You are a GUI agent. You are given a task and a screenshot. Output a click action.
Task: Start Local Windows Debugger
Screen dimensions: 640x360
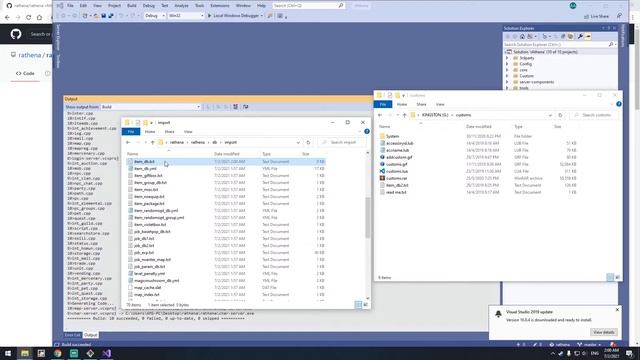(235, 16)
